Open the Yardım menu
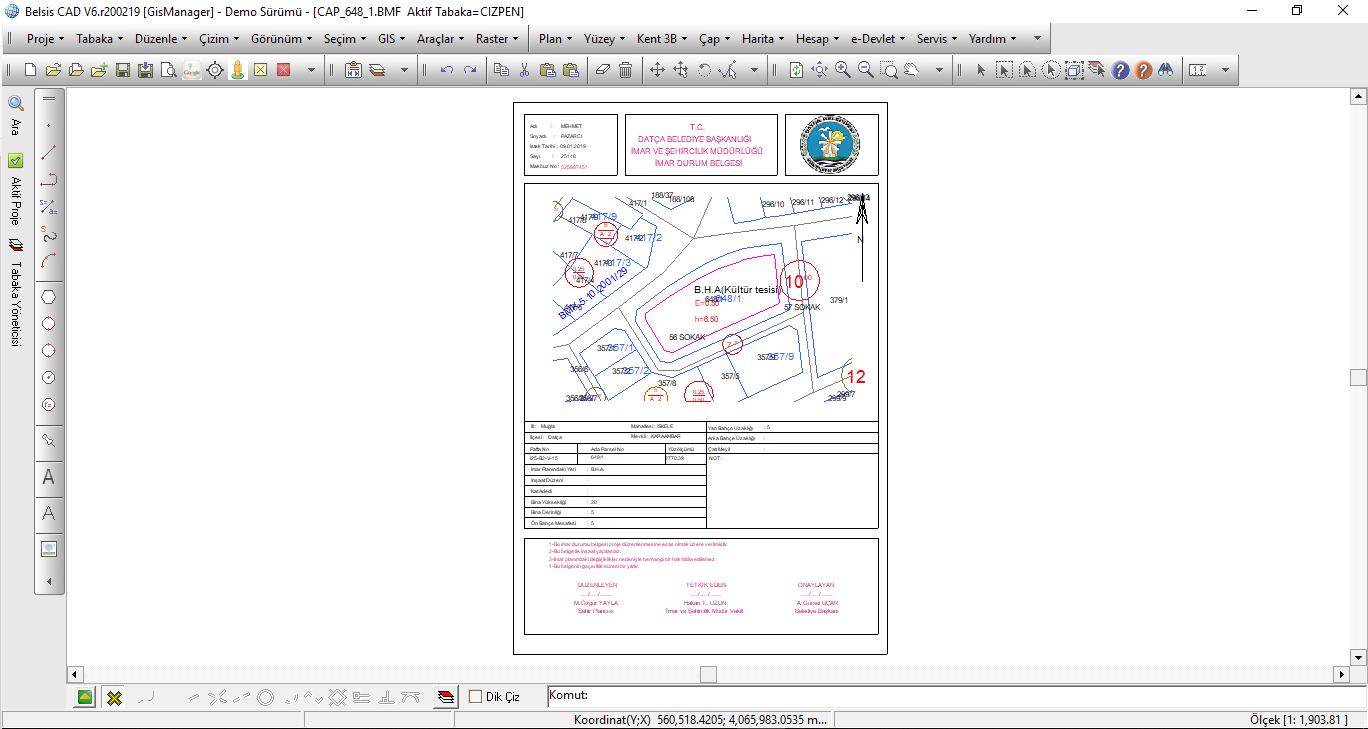This screenshot has width=1368, height=729. pos(992,39)
